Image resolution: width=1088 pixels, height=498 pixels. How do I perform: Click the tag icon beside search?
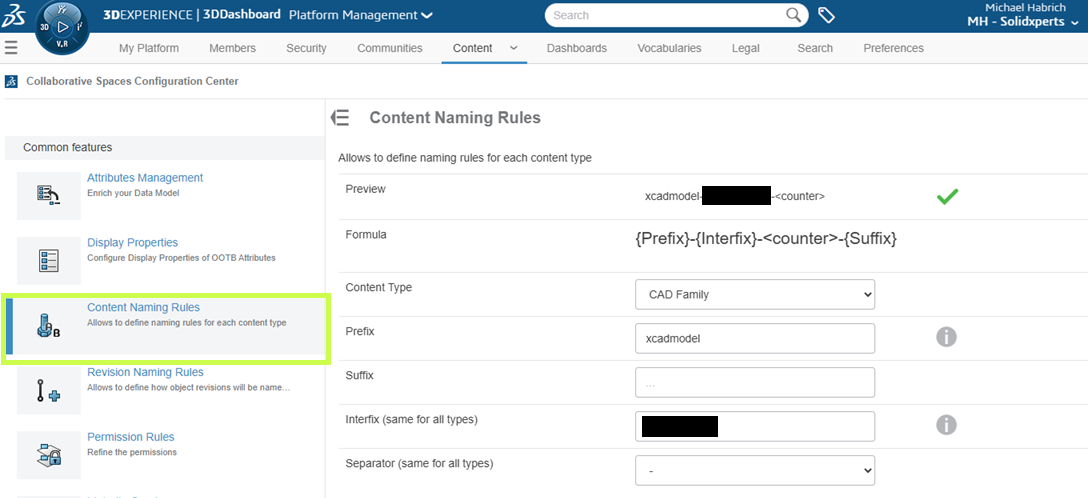[x=827, y=15]
